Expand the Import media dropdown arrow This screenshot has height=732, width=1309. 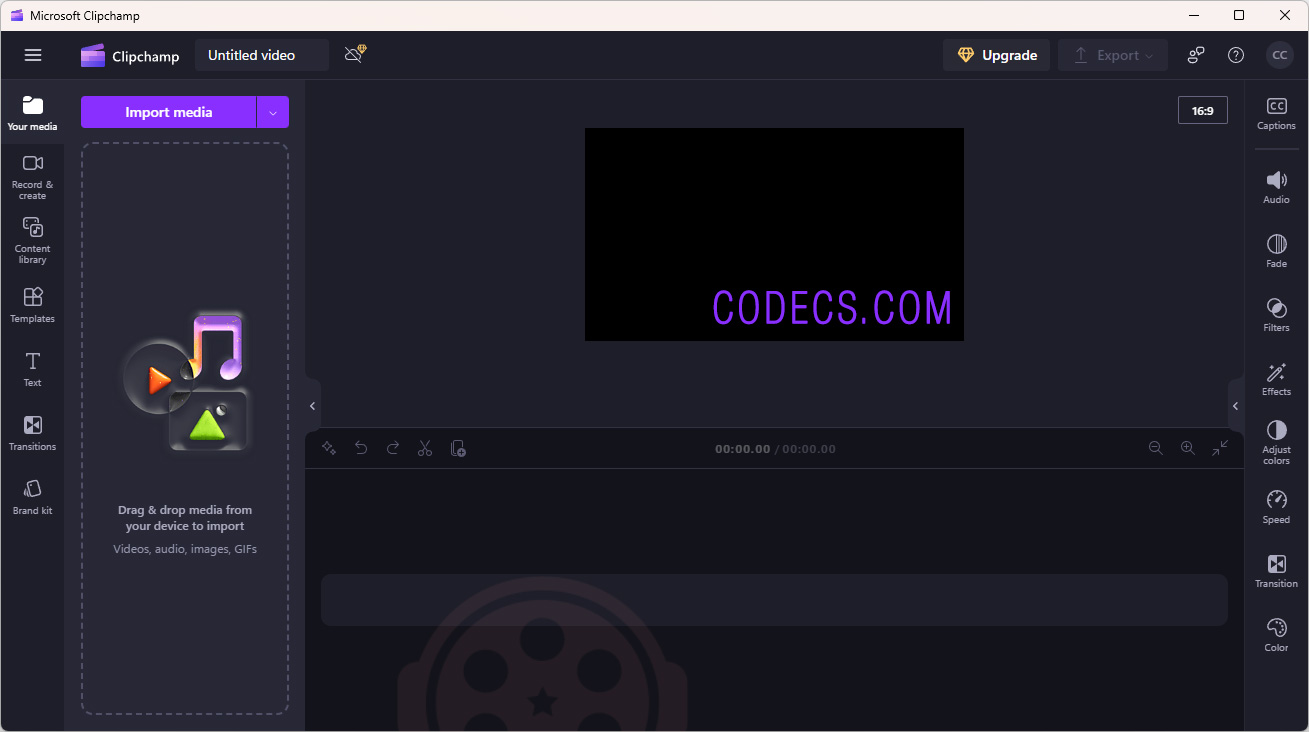[x=273, y=112]
